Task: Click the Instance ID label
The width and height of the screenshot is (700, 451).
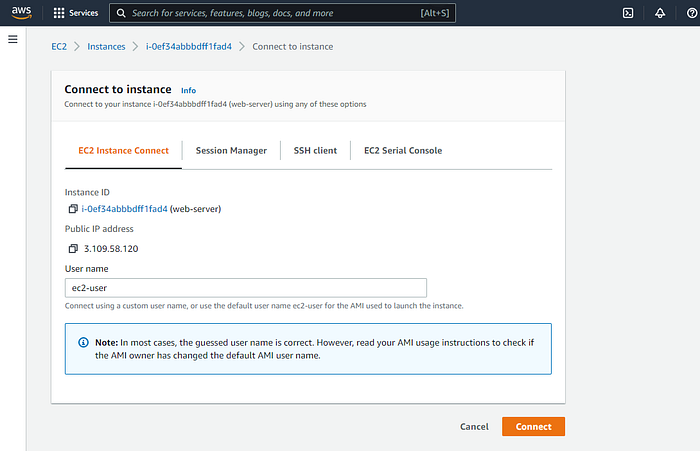Action: pos(87,192)
